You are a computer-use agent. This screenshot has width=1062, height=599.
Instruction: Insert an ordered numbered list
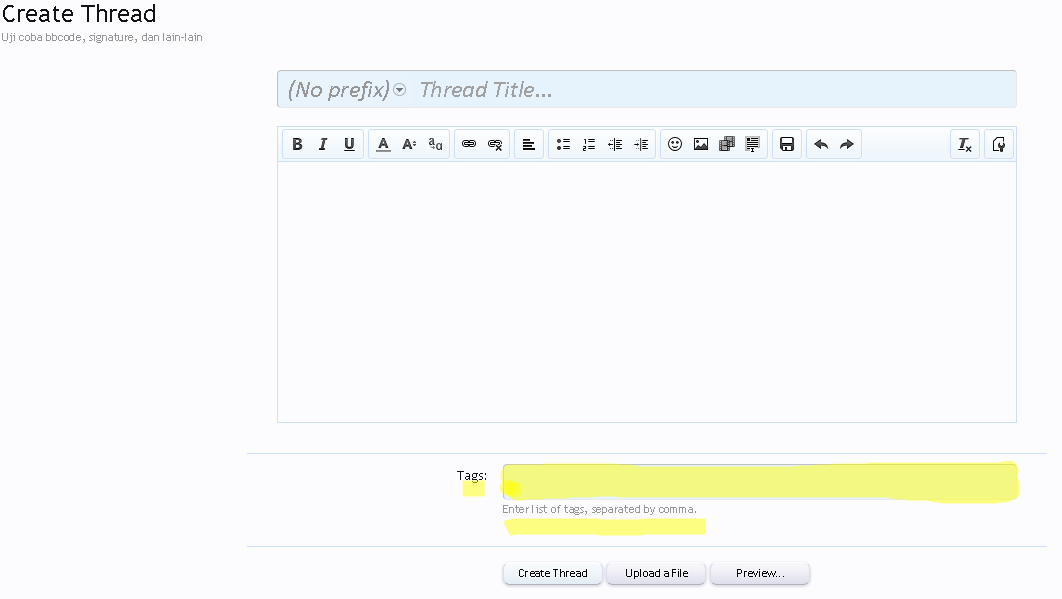tap(589, 144)
